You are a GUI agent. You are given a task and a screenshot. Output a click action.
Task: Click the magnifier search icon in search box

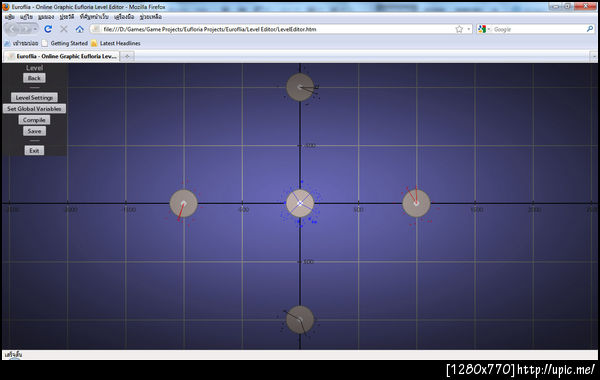[x=590, y=29]
